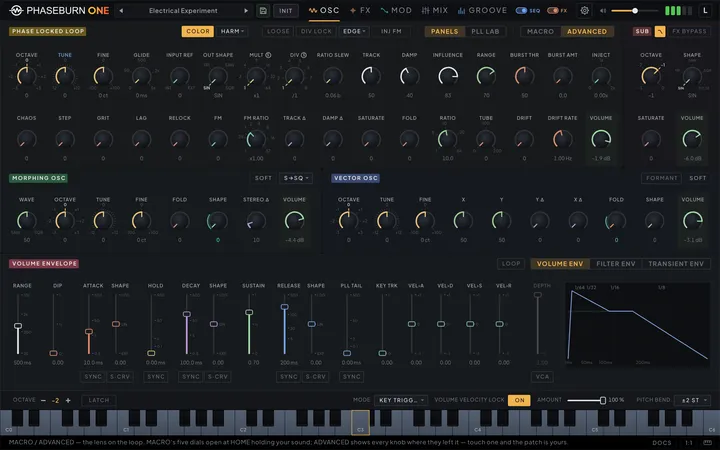Click the Vector Osc X knob

463,220
